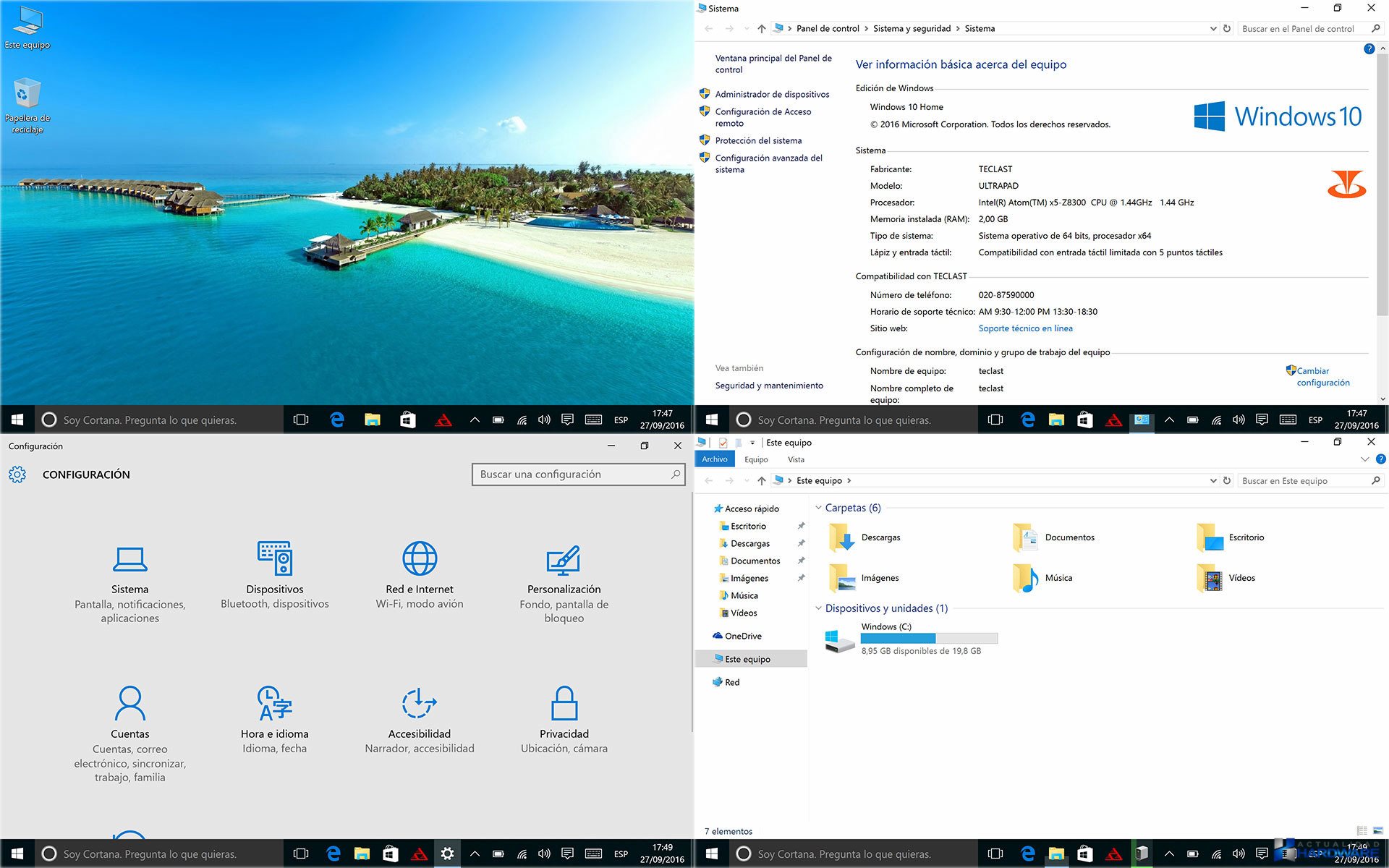The height and width of the screenshot is (868, 1389).
Task: Open Red e Internet settings
Action: [x=420, y=574]
